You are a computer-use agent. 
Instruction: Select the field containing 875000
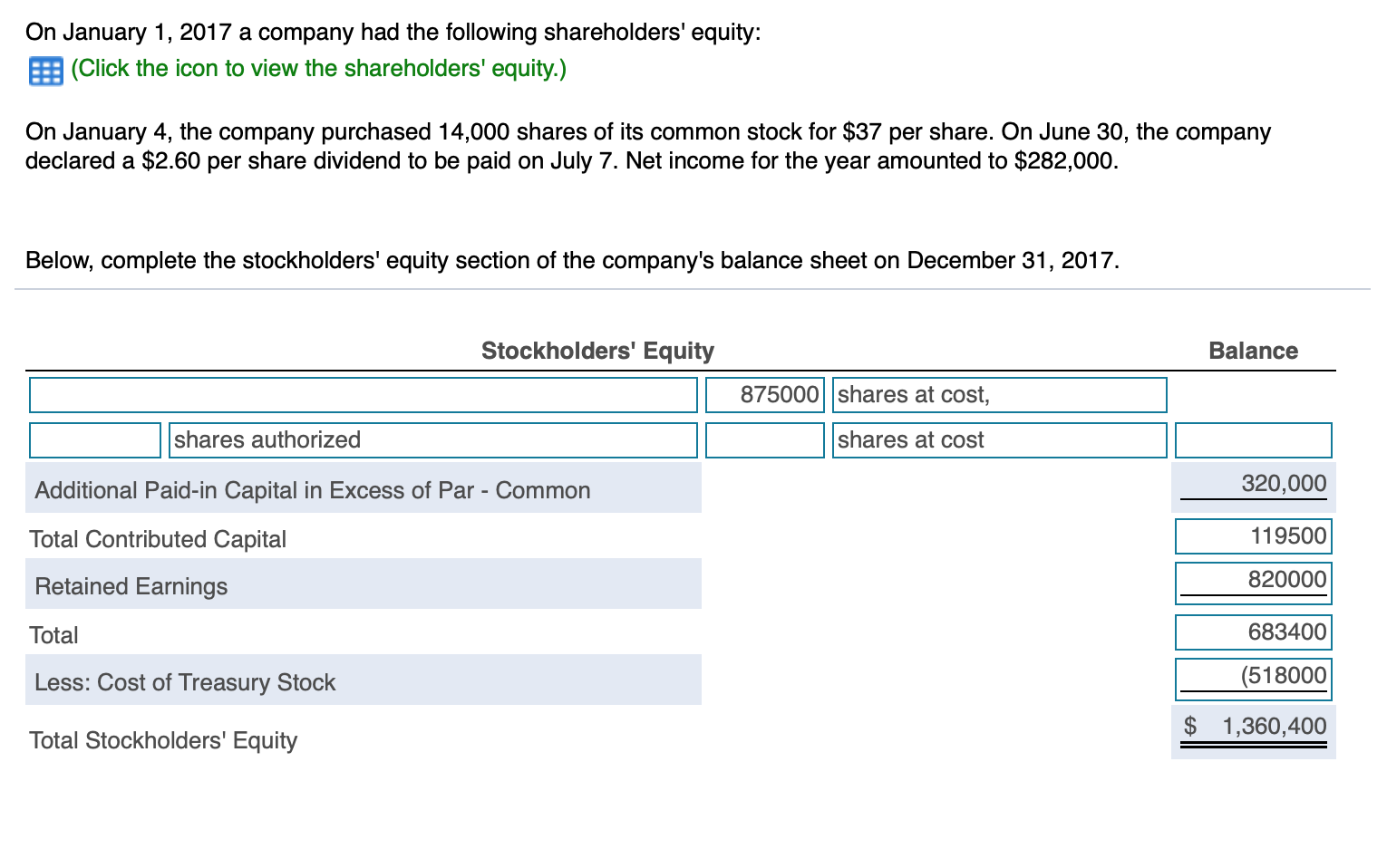tap(764, 394)
